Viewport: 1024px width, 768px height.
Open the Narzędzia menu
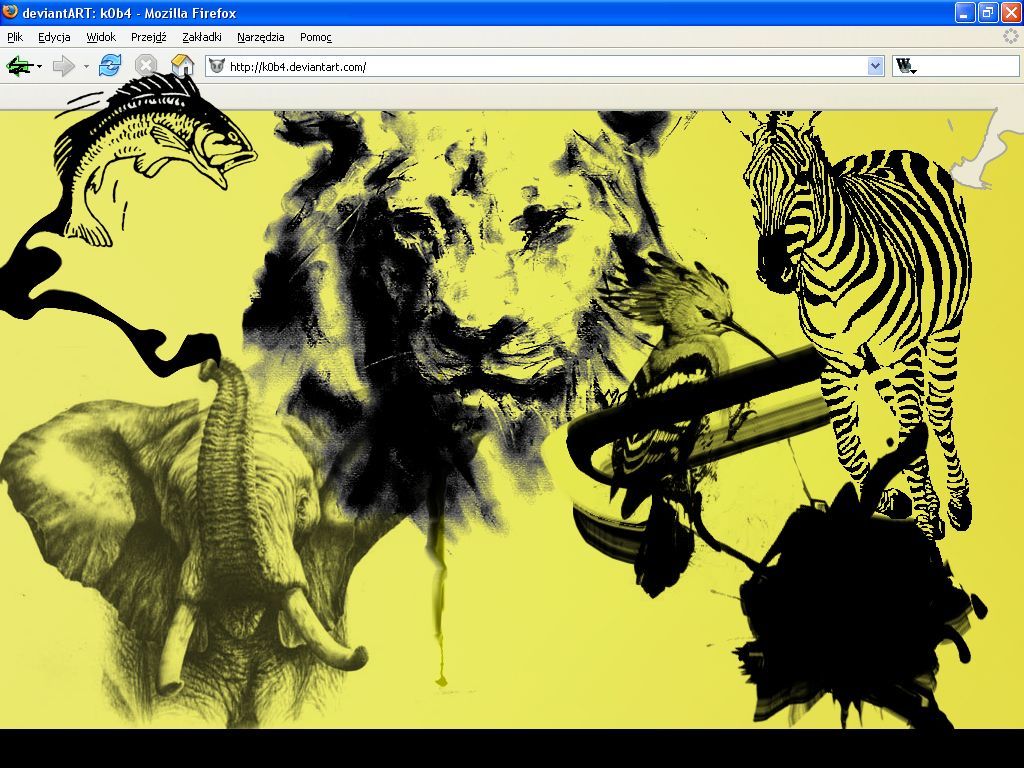pos(261,37)
